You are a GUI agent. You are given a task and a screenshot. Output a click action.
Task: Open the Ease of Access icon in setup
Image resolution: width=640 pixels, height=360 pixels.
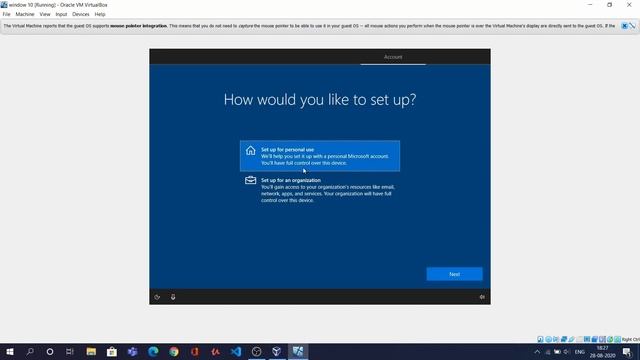click(x=157, y=297)
